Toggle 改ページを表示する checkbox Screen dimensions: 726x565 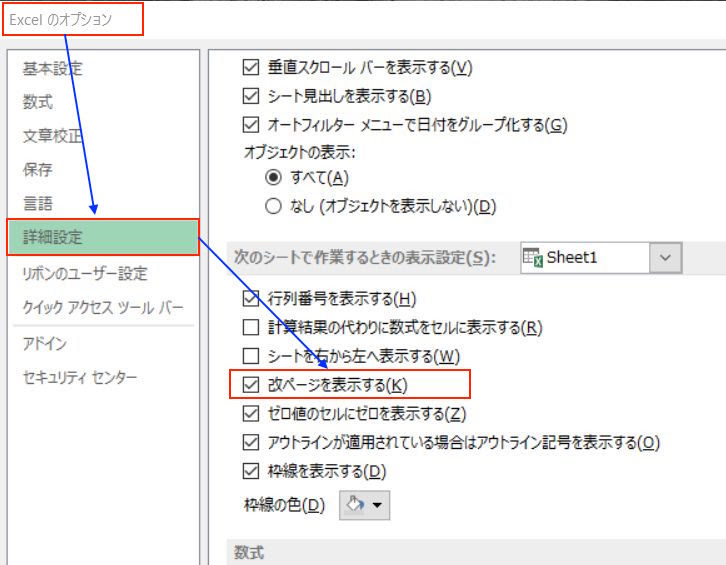click(250, 384)
